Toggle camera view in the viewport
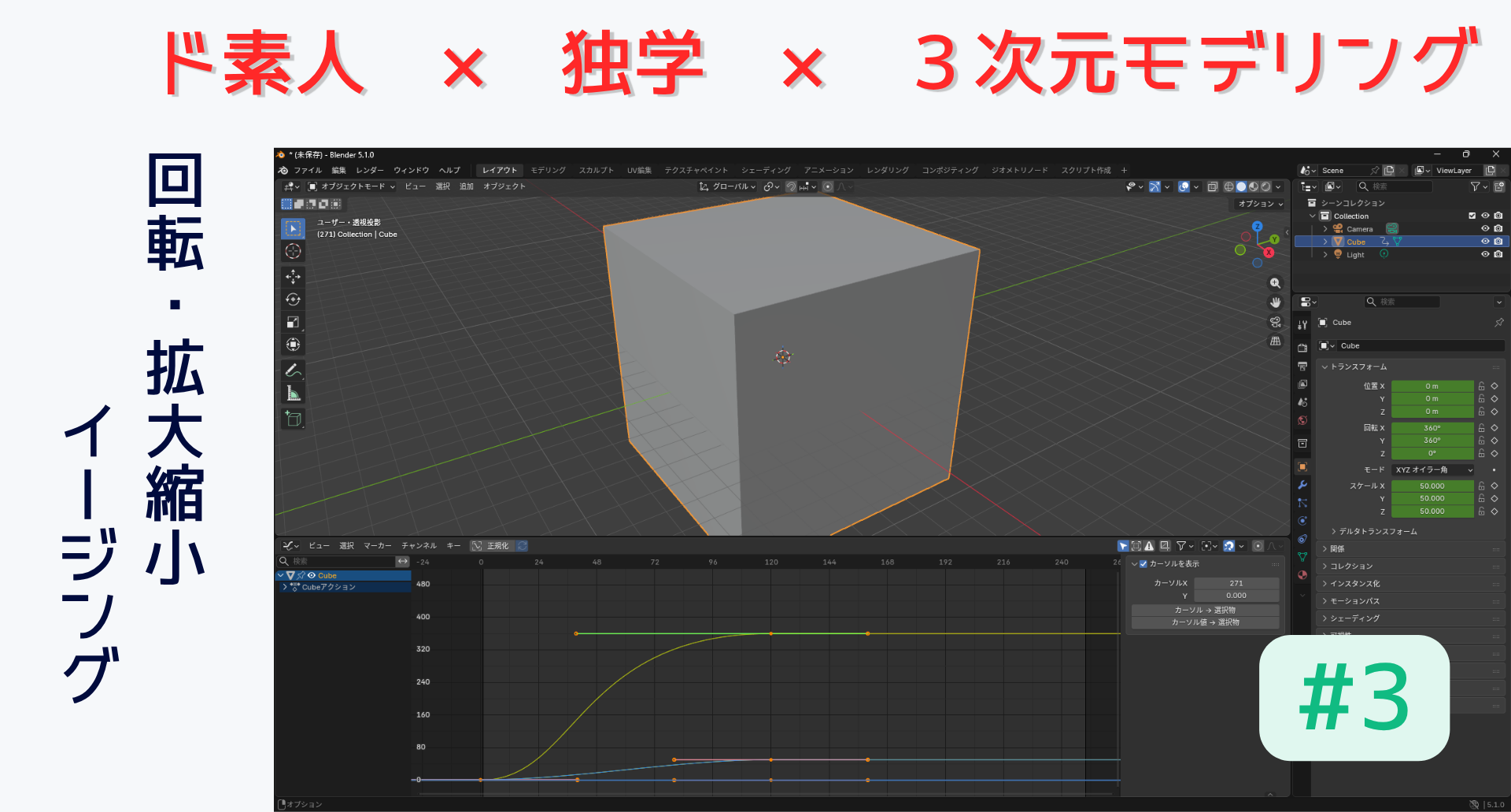This screenshot has width=1511, height=812. (1275, 322)
